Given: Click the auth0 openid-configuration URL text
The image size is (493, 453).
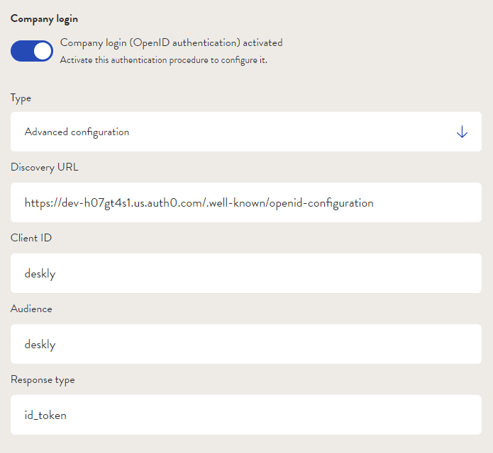Looking at the screenshot, I should [x=199, y=203].
